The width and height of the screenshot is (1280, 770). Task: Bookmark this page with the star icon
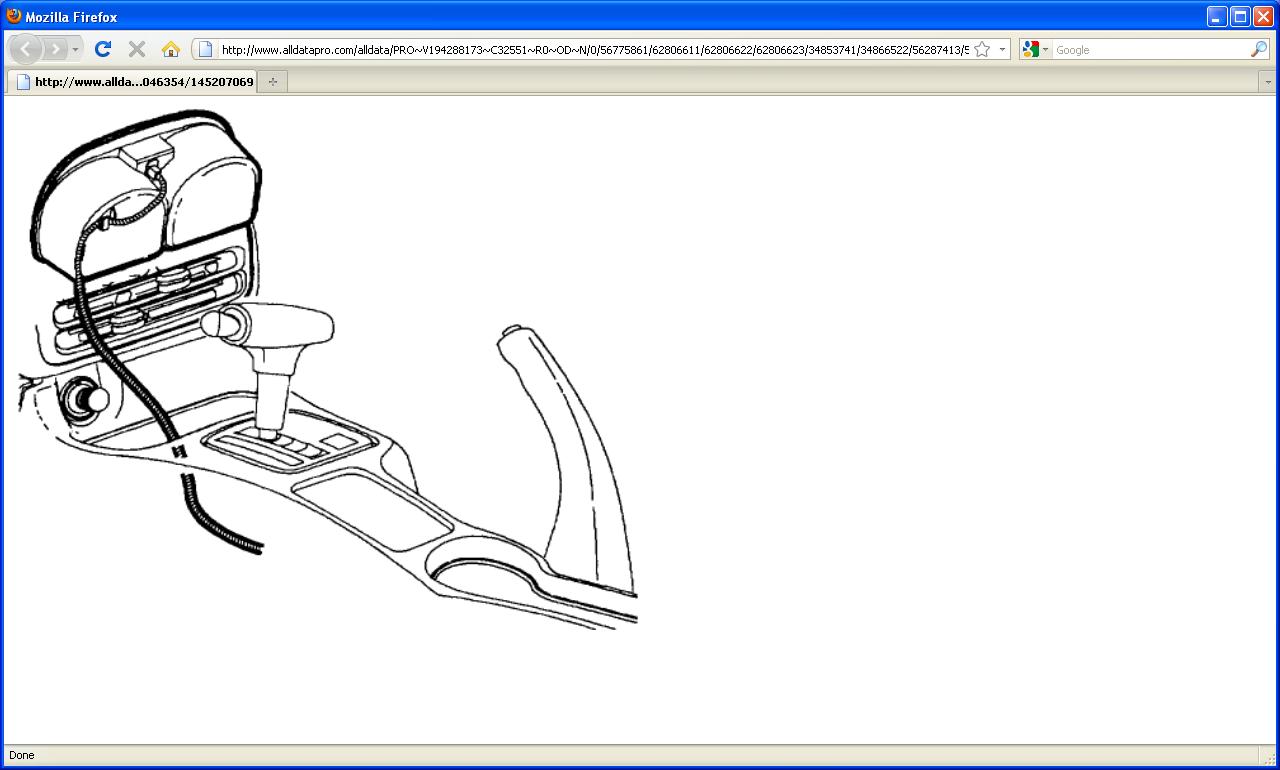(982, 49)
